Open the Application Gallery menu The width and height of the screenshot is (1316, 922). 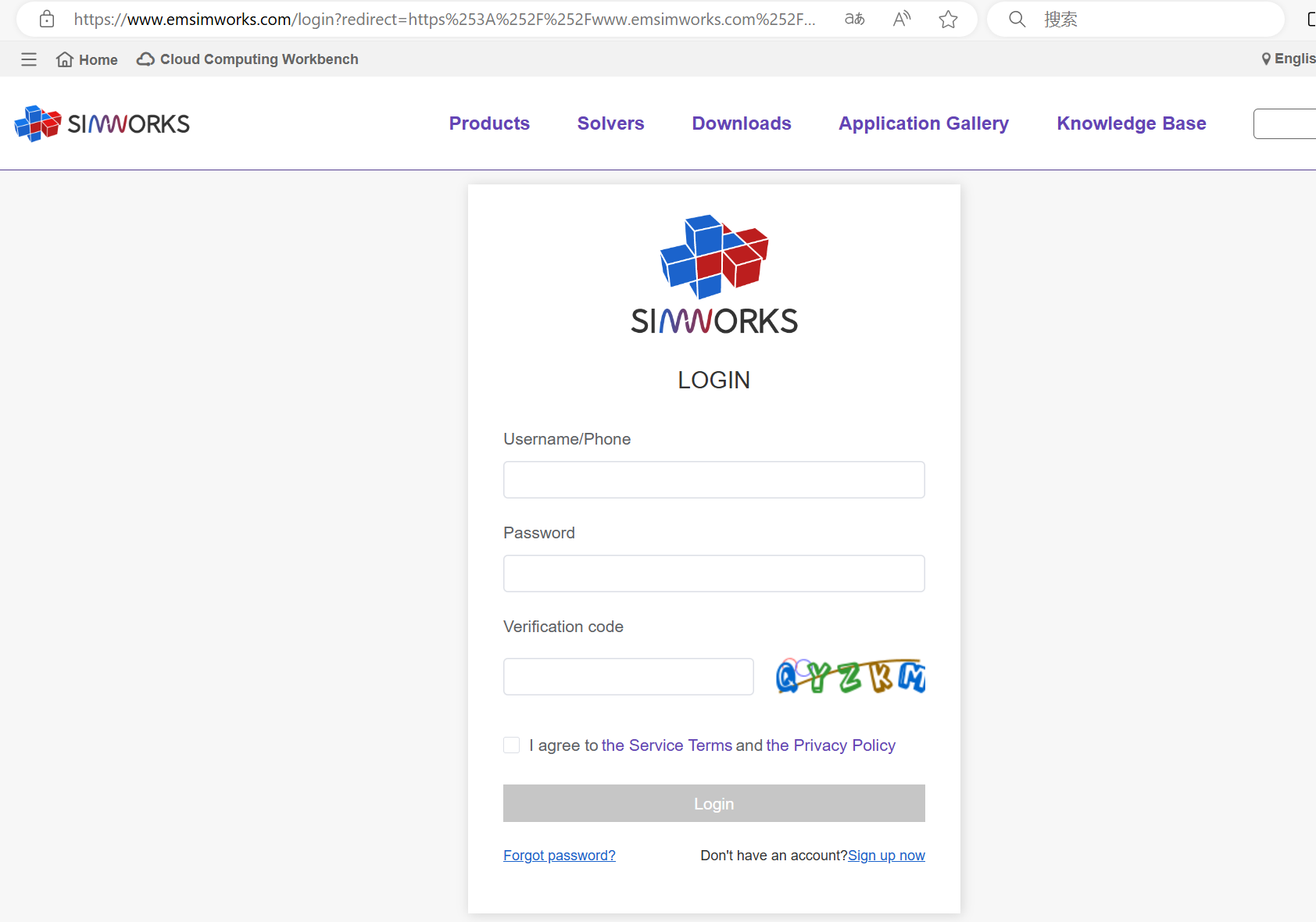pos(924,123)
